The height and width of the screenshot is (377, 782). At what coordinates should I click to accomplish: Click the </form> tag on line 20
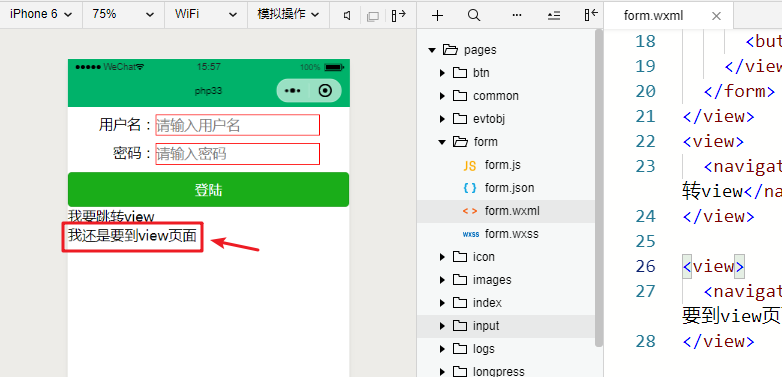739,91
